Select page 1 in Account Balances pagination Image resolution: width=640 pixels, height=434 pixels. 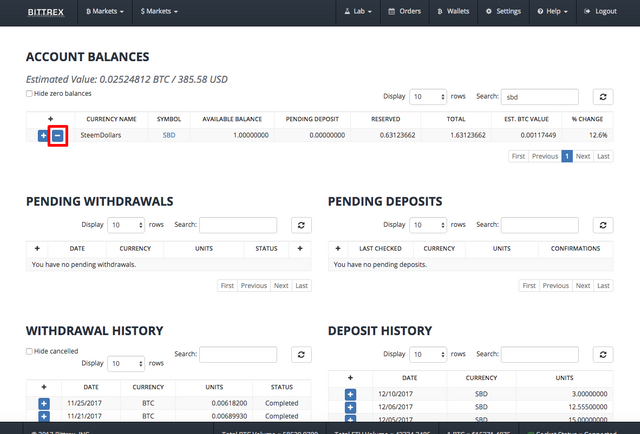[567, 156]
